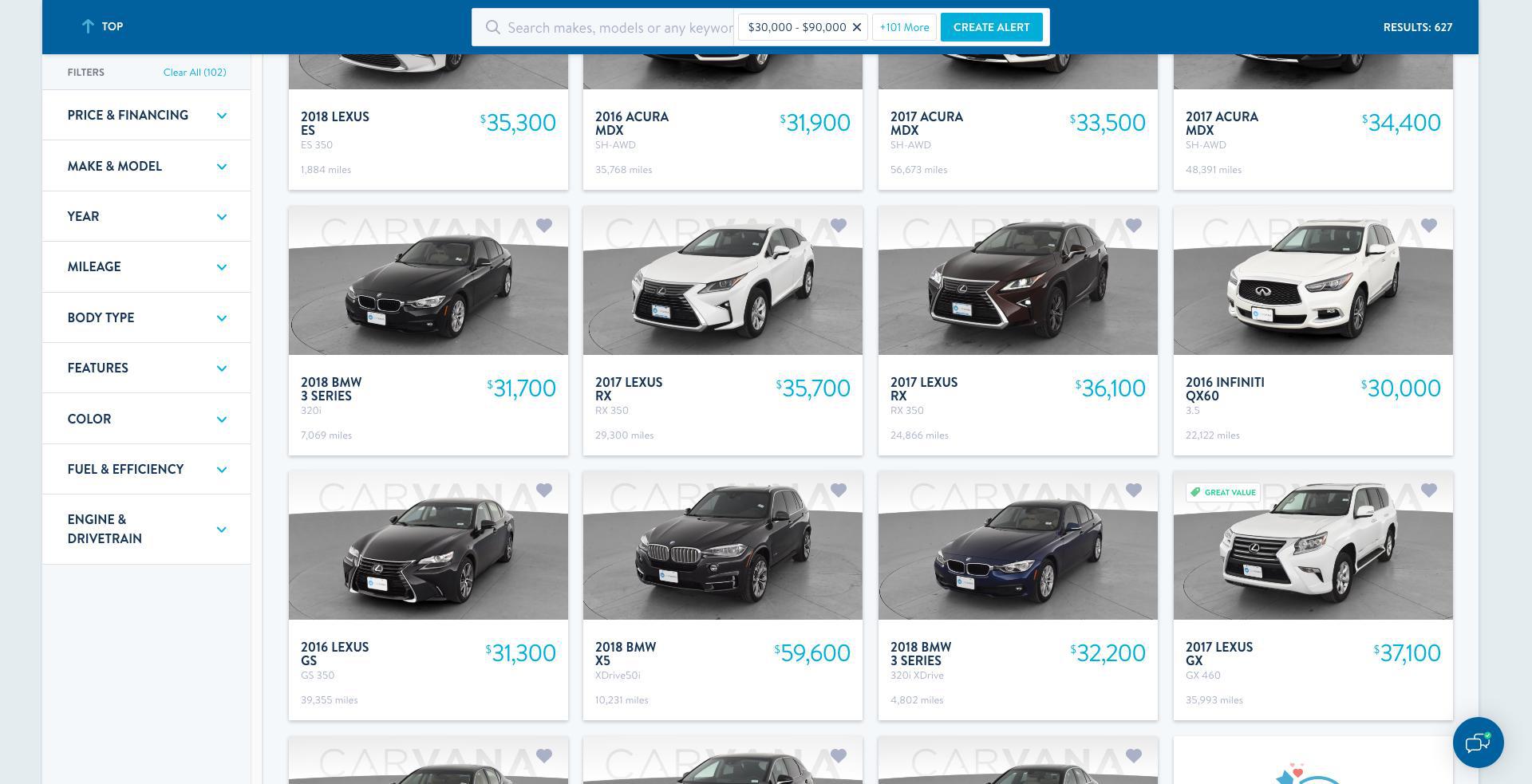The image size is (1532, 784).
Task: Toggle favorite on blue 2018 BMW 320i XDrive
Action: 1134,490
